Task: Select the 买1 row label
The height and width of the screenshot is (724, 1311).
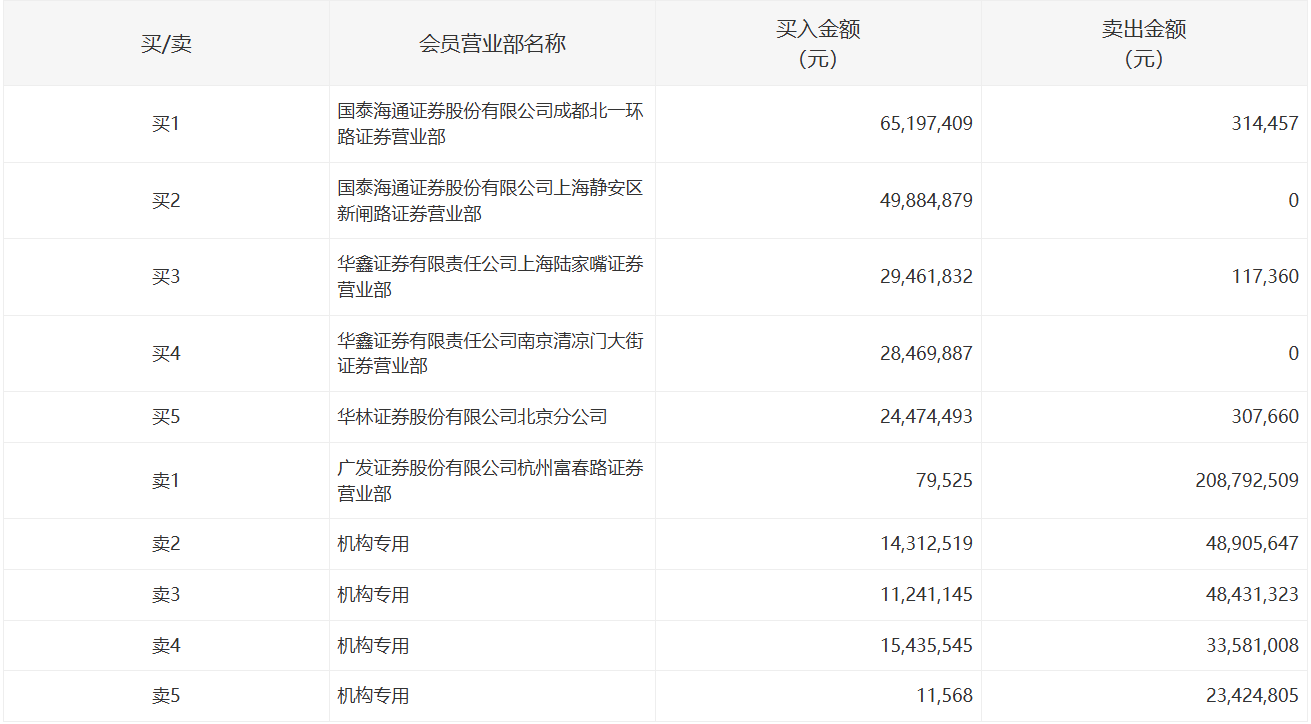Action: tap(166, 124)
